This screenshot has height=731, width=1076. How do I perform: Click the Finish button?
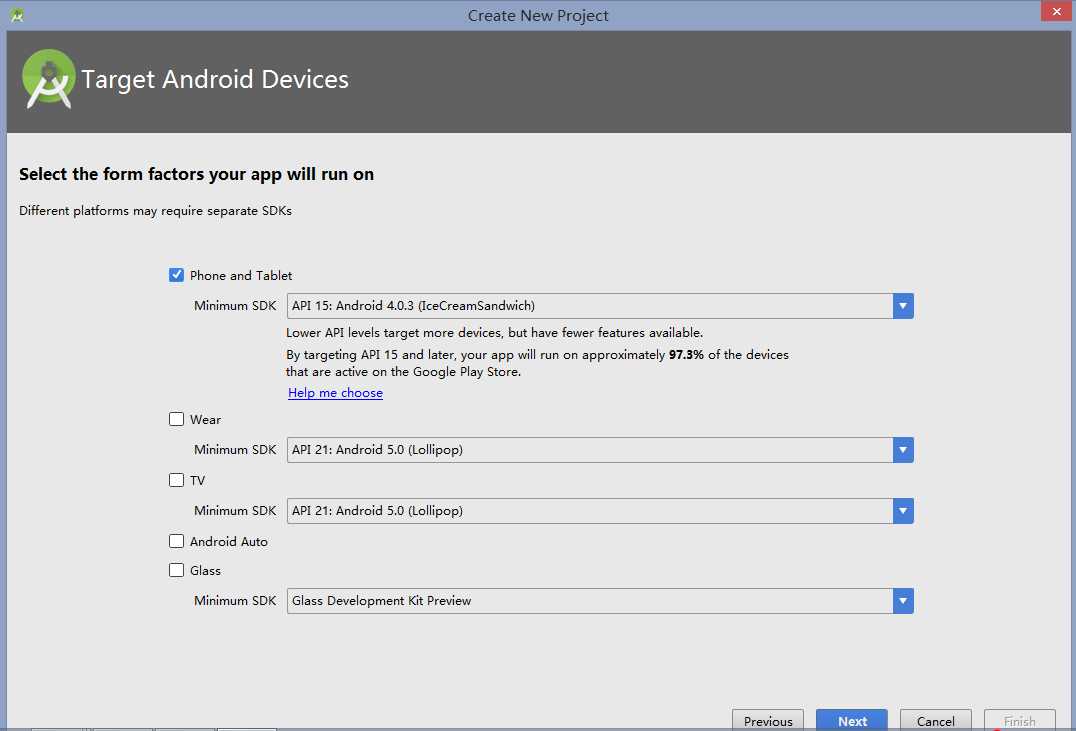click(x=1019, y=721)
